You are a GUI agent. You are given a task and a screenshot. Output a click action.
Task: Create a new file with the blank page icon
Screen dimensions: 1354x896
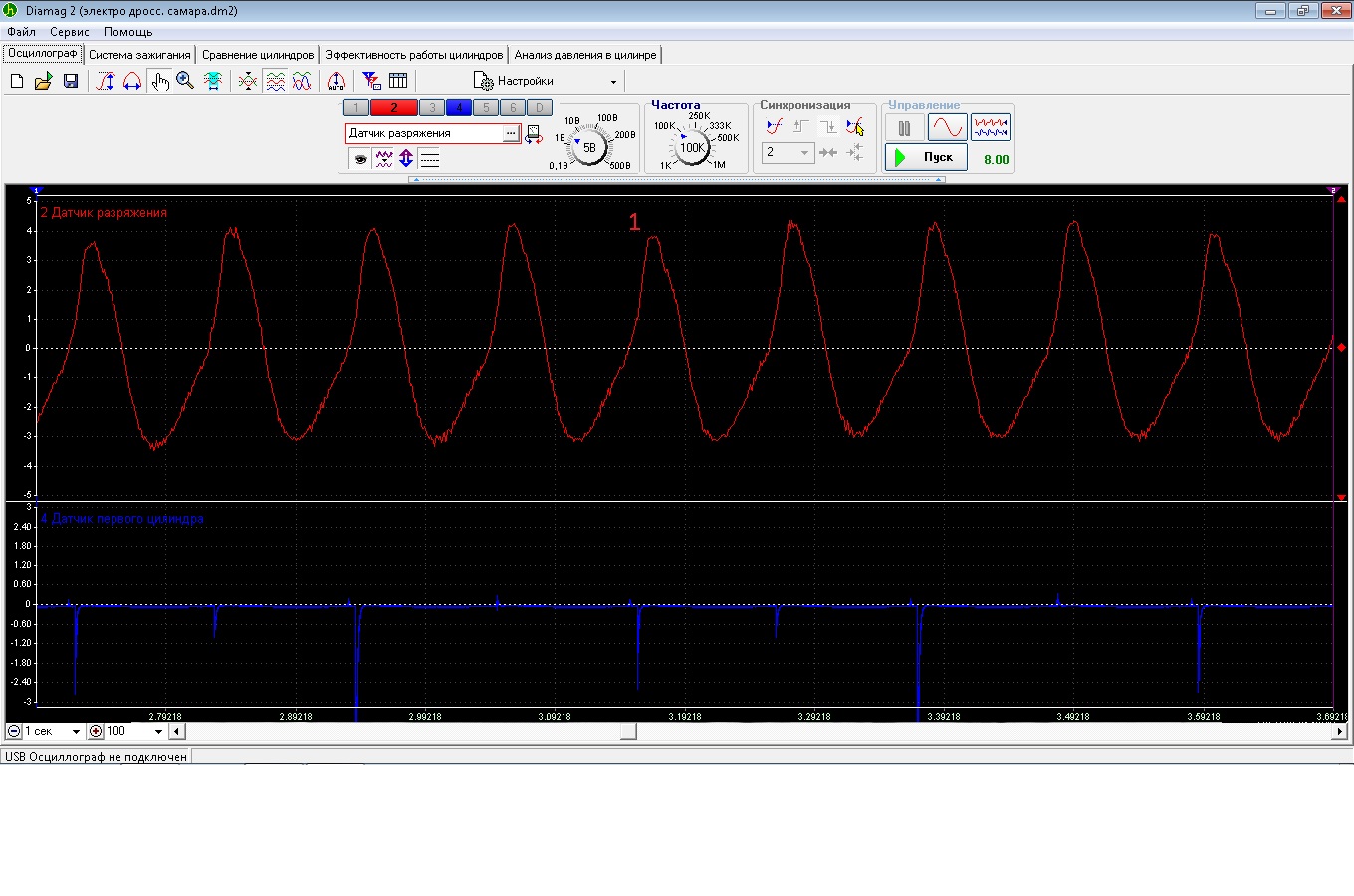click(16, 81)
